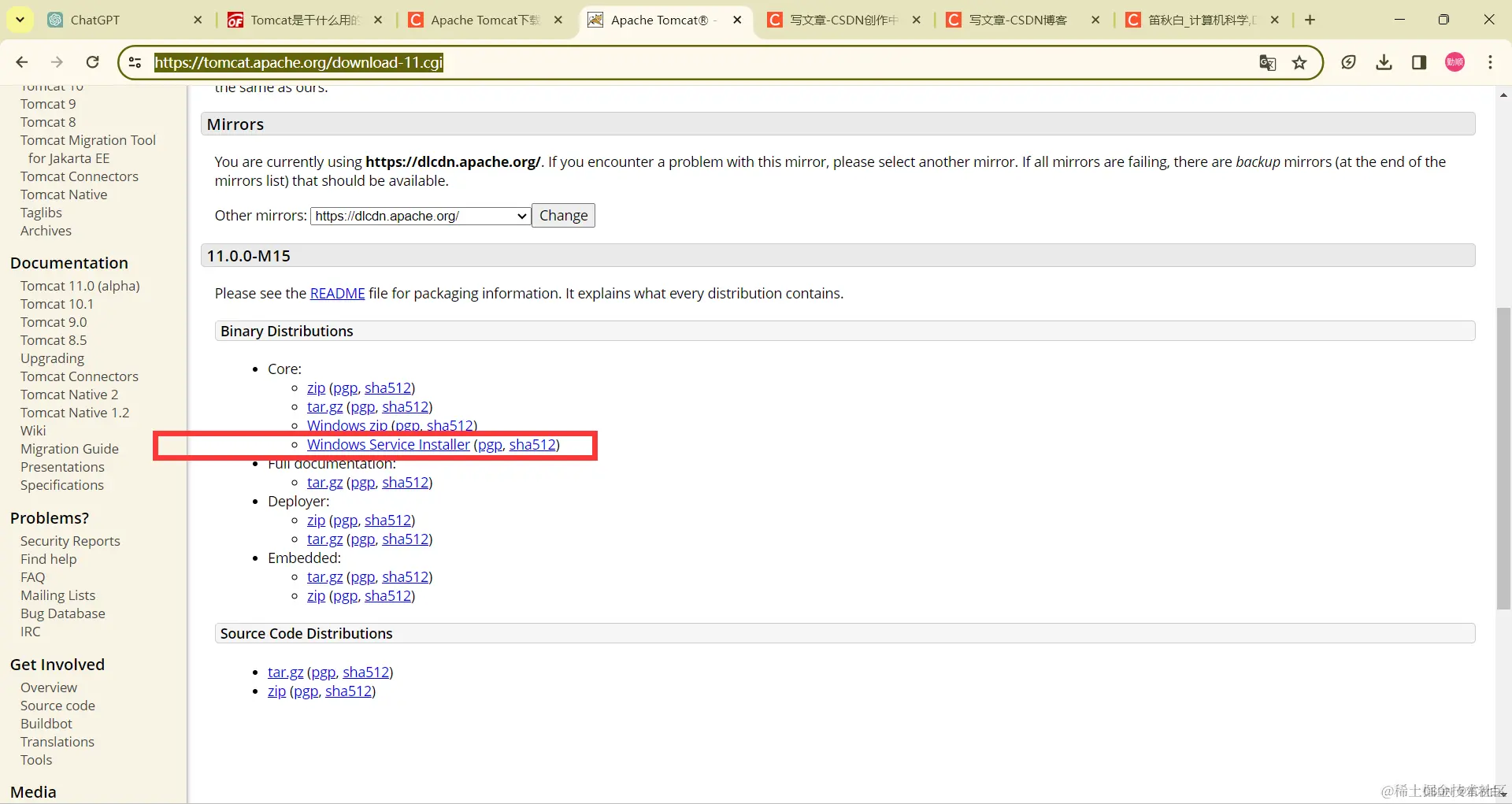
Task: Open the pgp link for Windows Service Installer
Action: [490, 445]
